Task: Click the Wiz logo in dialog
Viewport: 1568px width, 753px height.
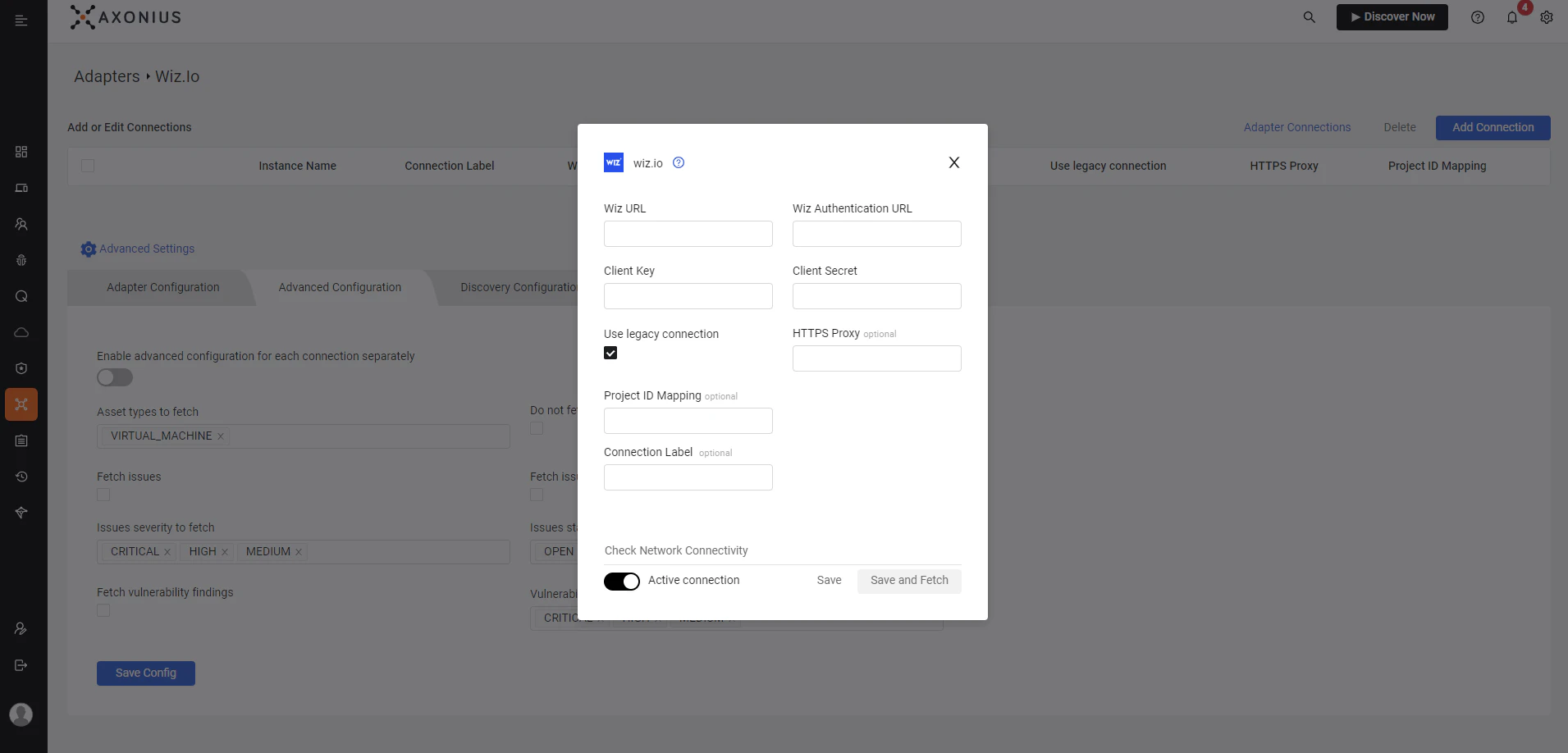Action: pos(614,162)
